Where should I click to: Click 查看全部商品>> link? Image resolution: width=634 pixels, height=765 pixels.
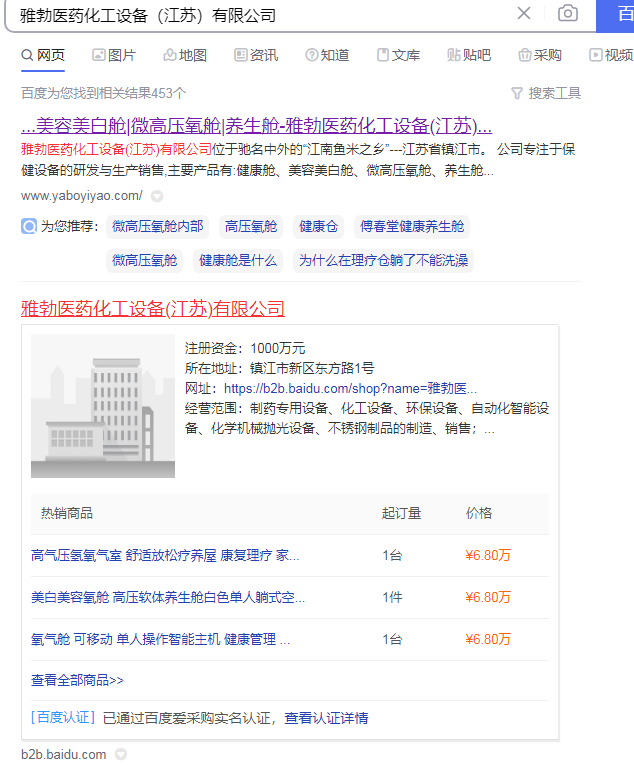click(x=77, y=681)
